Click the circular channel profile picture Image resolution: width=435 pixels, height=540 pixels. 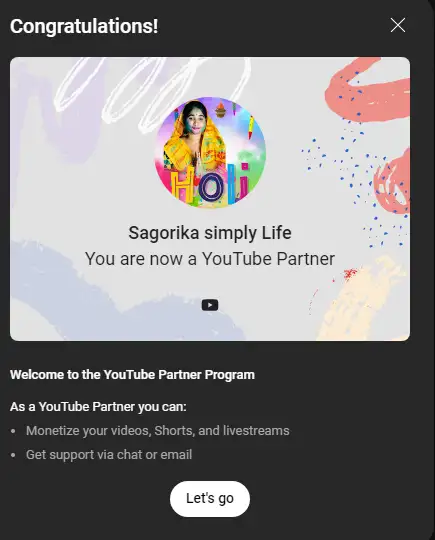[210, 153]
